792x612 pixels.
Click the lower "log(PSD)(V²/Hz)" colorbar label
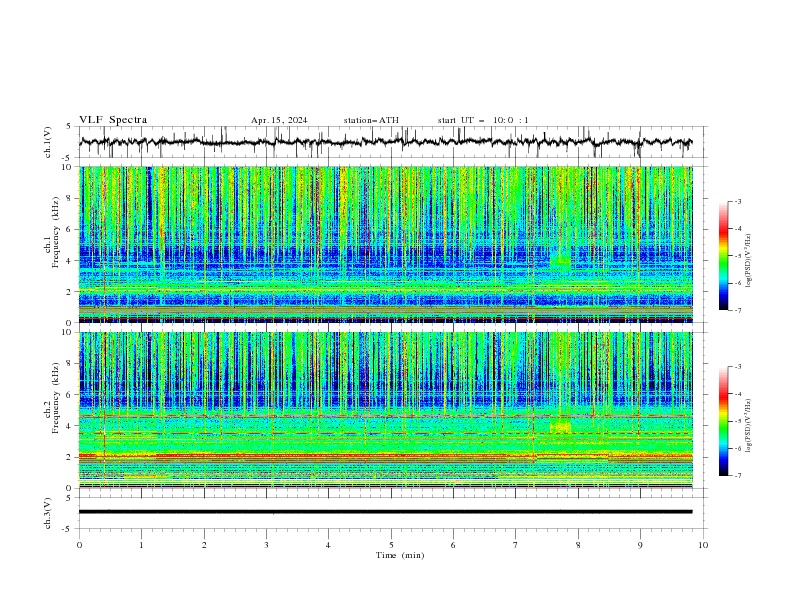click(749, 425)
